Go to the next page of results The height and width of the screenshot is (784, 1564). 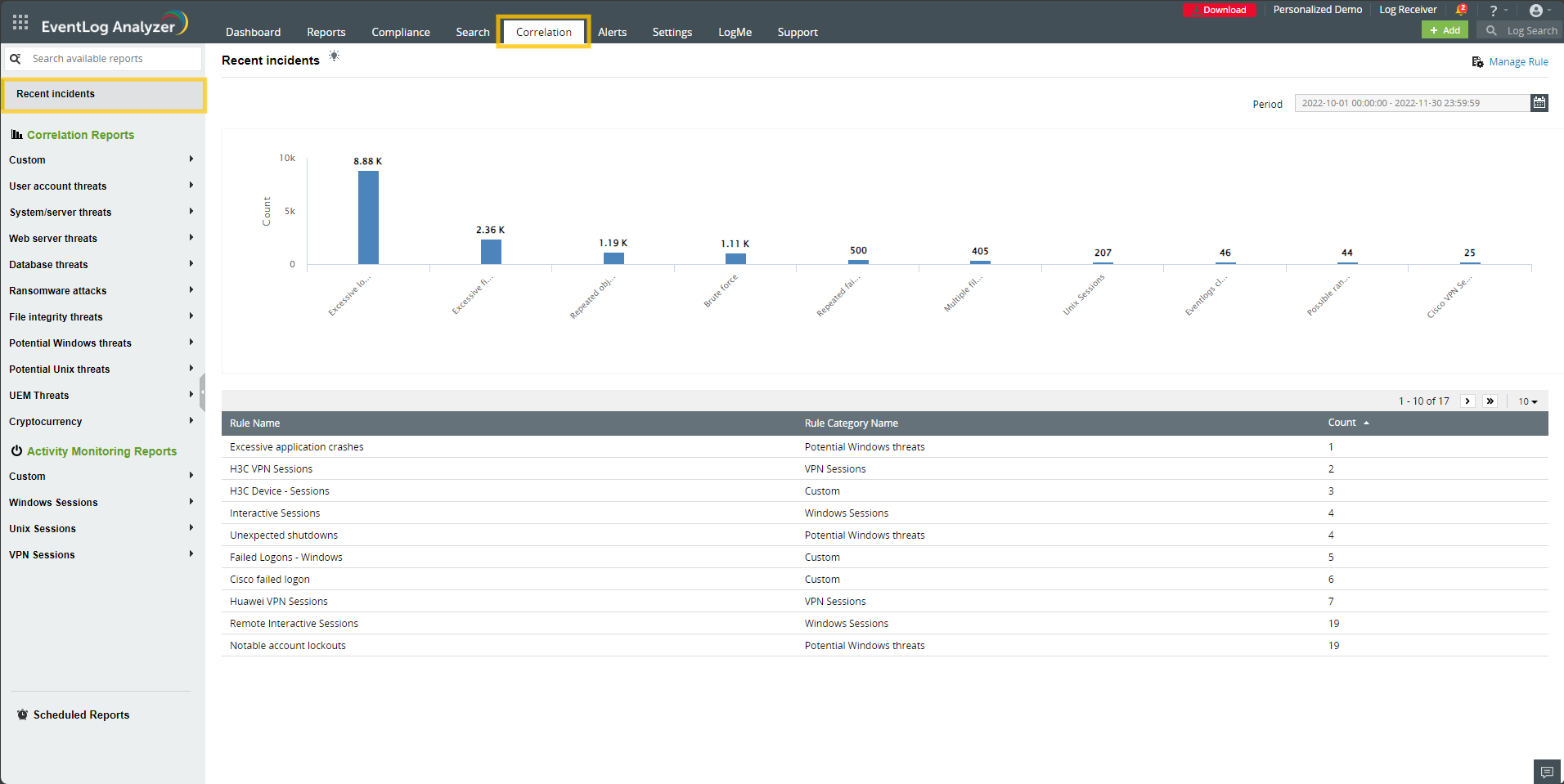1468,401
